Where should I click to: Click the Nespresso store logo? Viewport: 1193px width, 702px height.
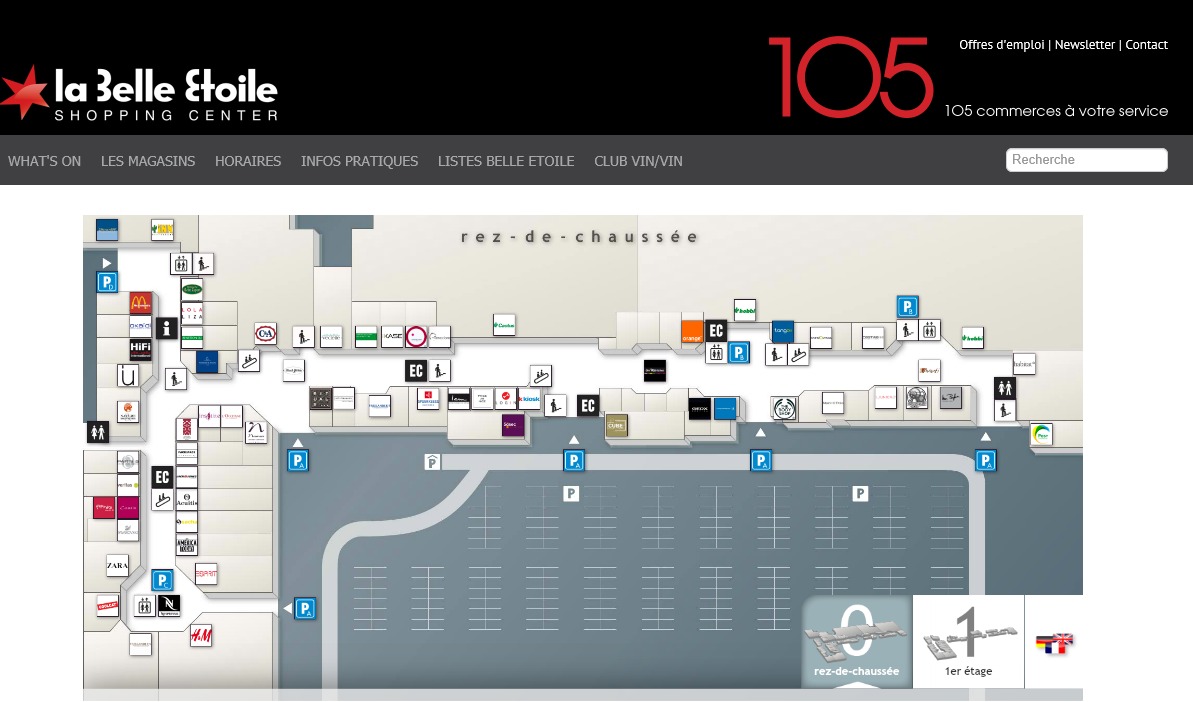tap(169, 605)
